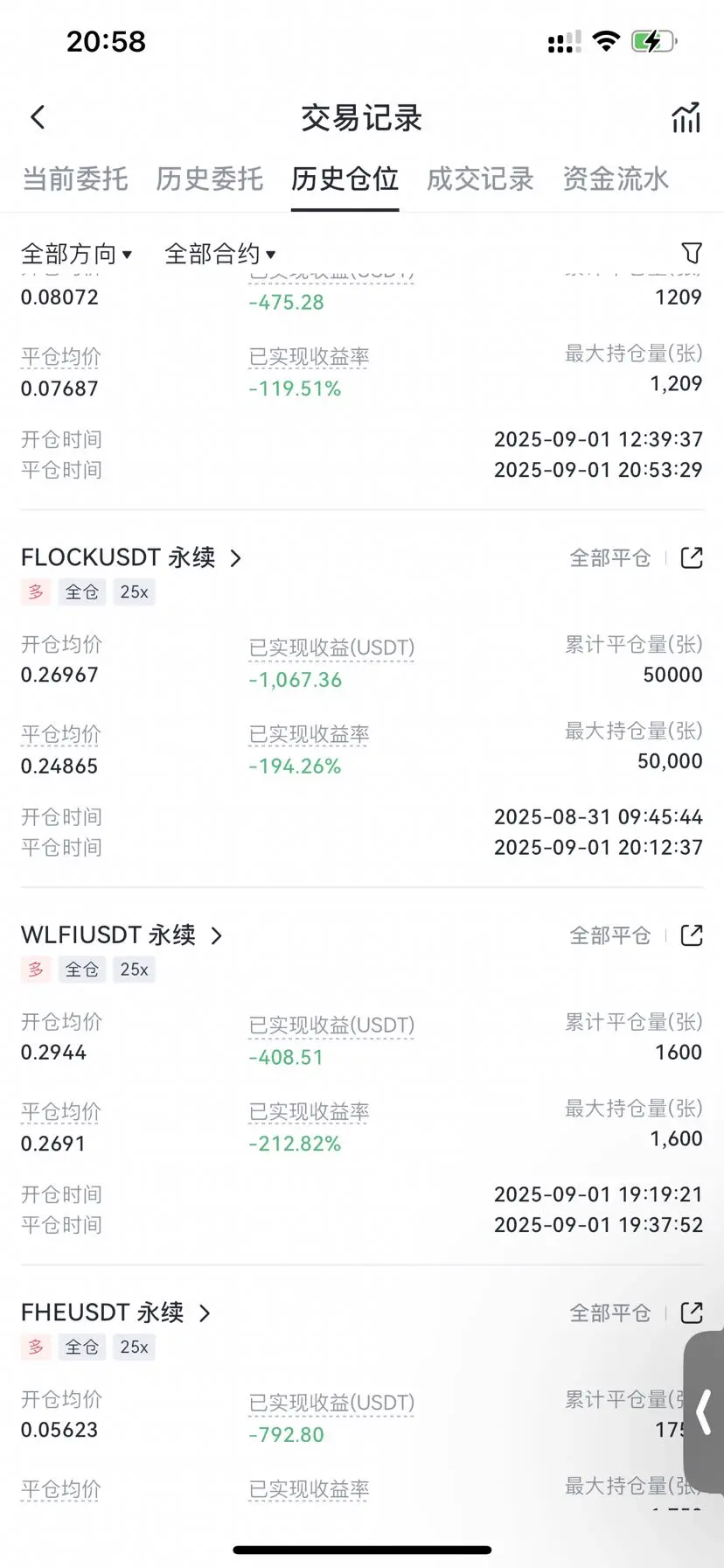Share the WLFIUSDT position record
Image resolution: width=724 pixels, height=1568 pixels.
tap(692, 935)
